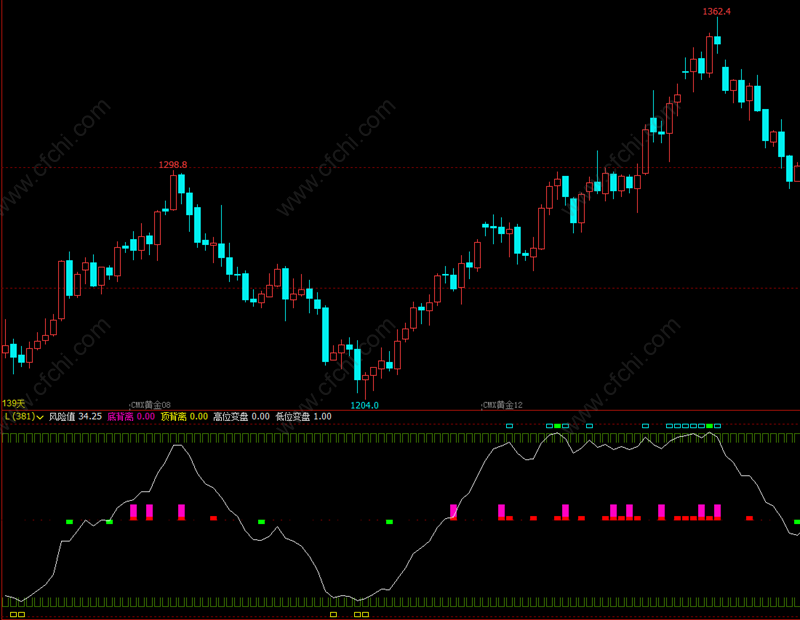This screenshot has height=620, width=800.
Task: Click the 高位变盘 0.00 value
Action: [x=241, y=416]
